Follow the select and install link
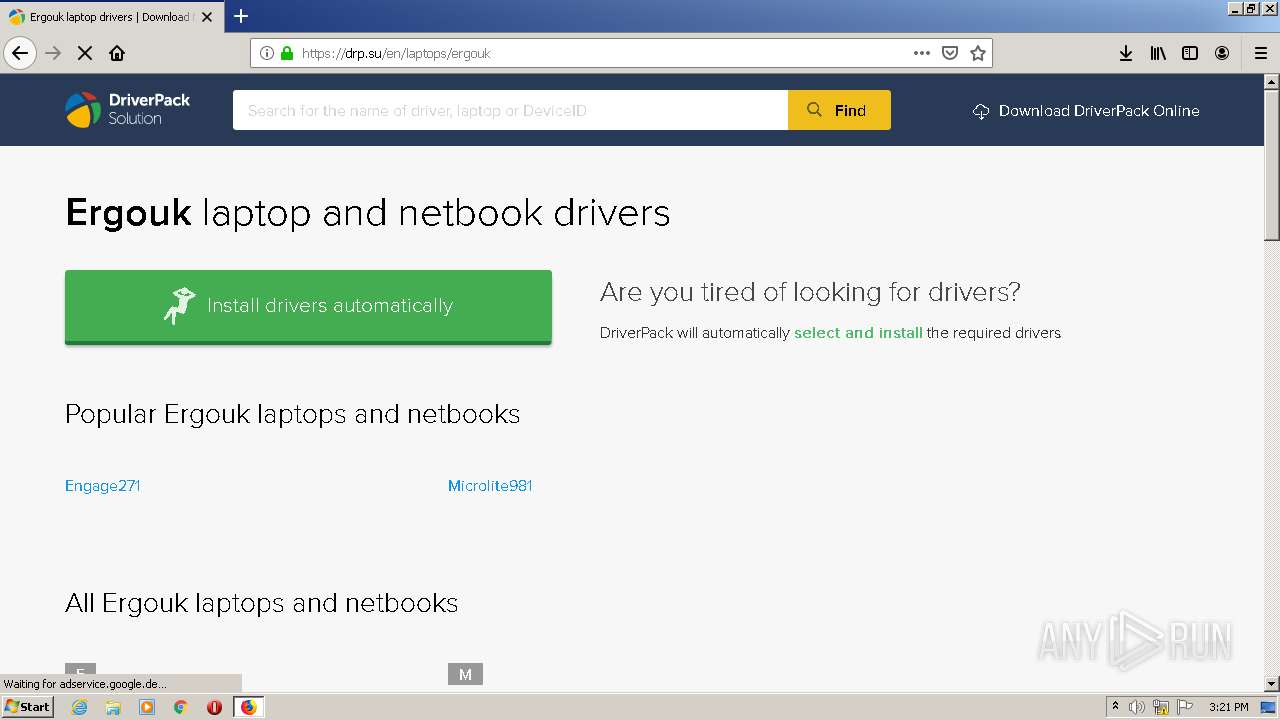Viewport: 1280px width, 720px height. (x=858, y=333)
